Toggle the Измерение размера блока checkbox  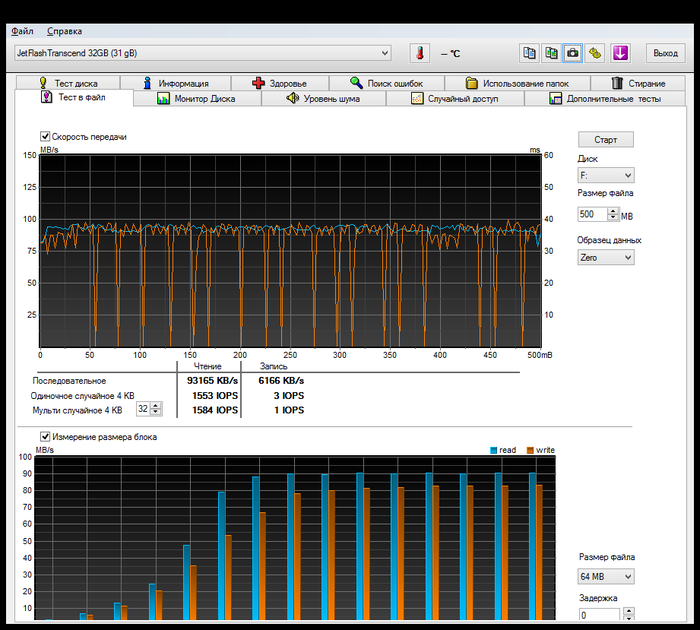pos(45,436)
